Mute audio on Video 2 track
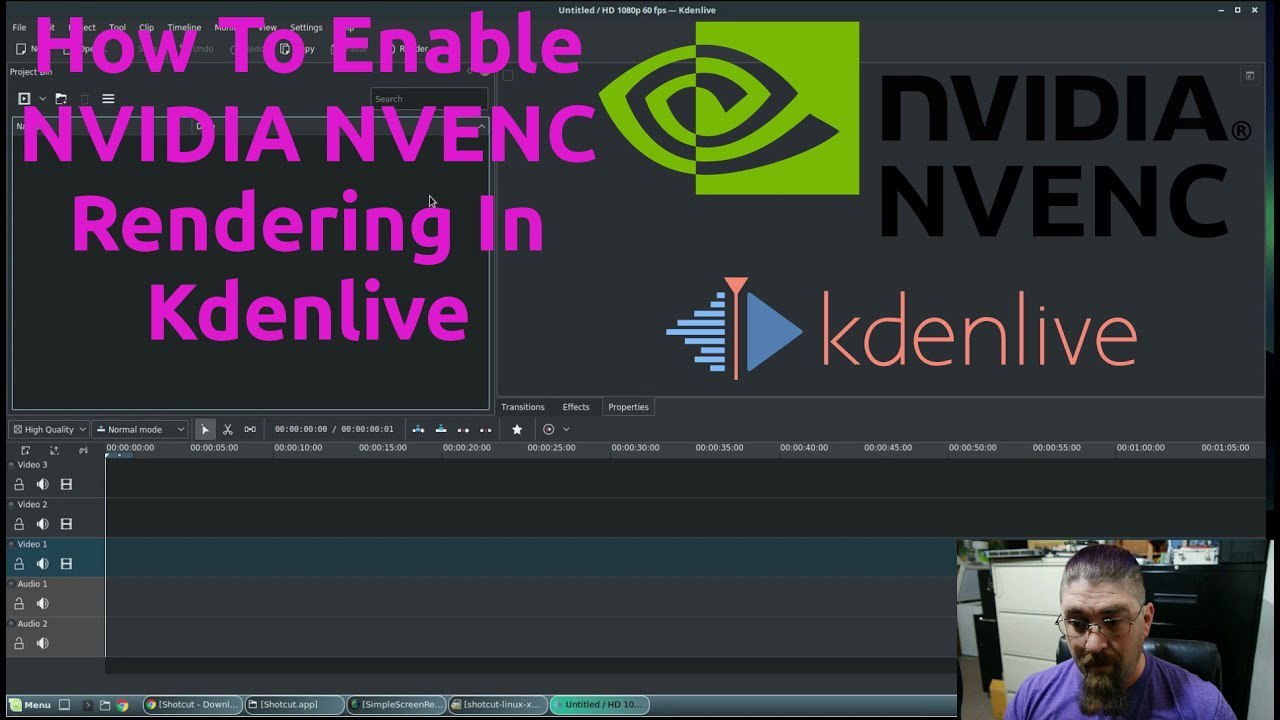 pyautogui.click(x=42, y=524)
